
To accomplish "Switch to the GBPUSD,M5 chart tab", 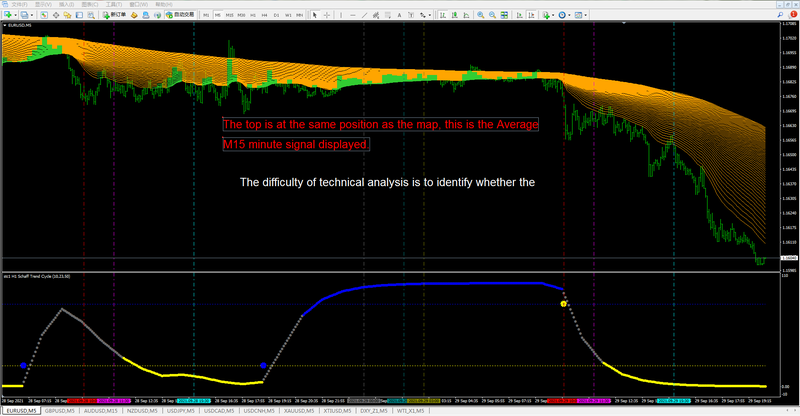I will tap(60, 411).
